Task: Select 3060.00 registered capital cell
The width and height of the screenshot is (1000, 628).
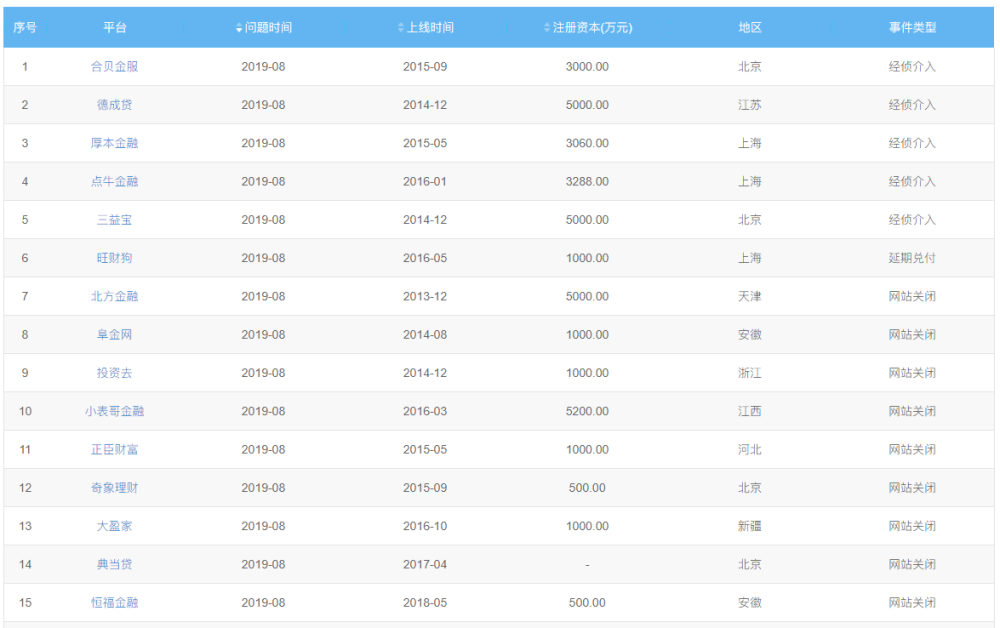Action: (587, 143)
